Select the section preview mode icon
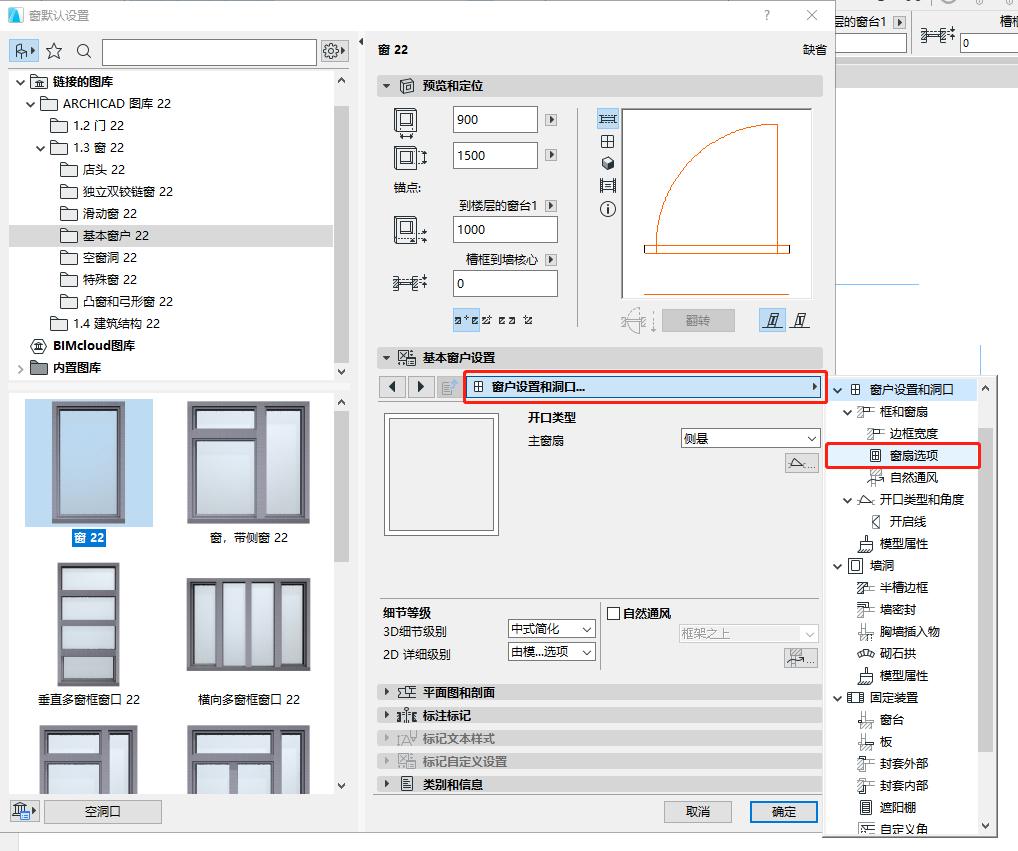Screen dimensions: 1018x851 607,187
